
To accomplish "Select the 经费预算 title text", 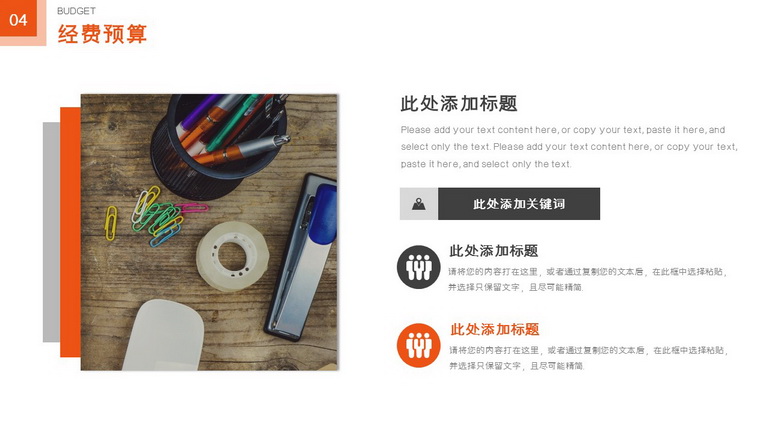I will pyautogui.click(x=102, y=34).
